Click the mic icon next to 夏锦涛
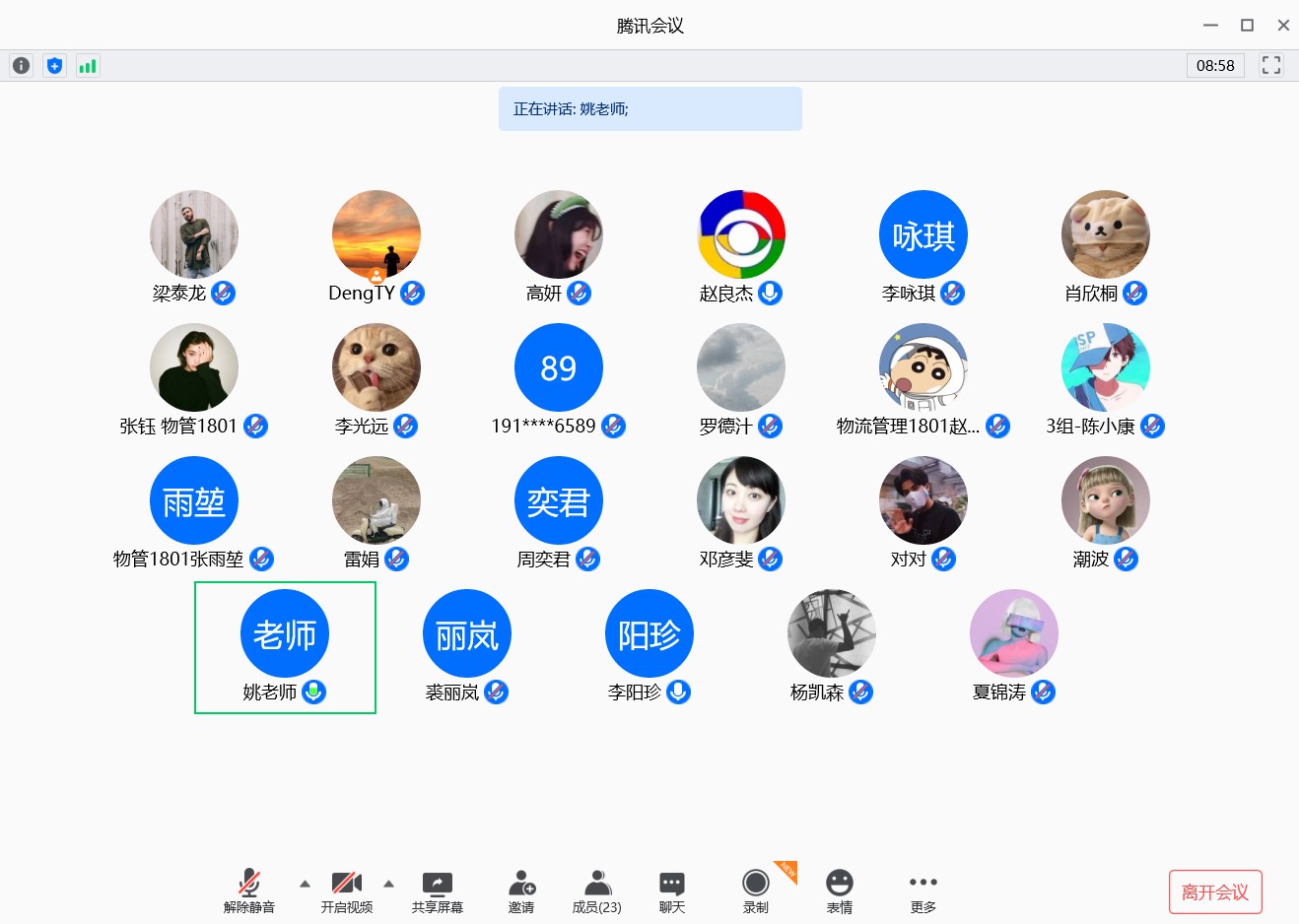1299x924 pixels. [x=1044, y=692]
